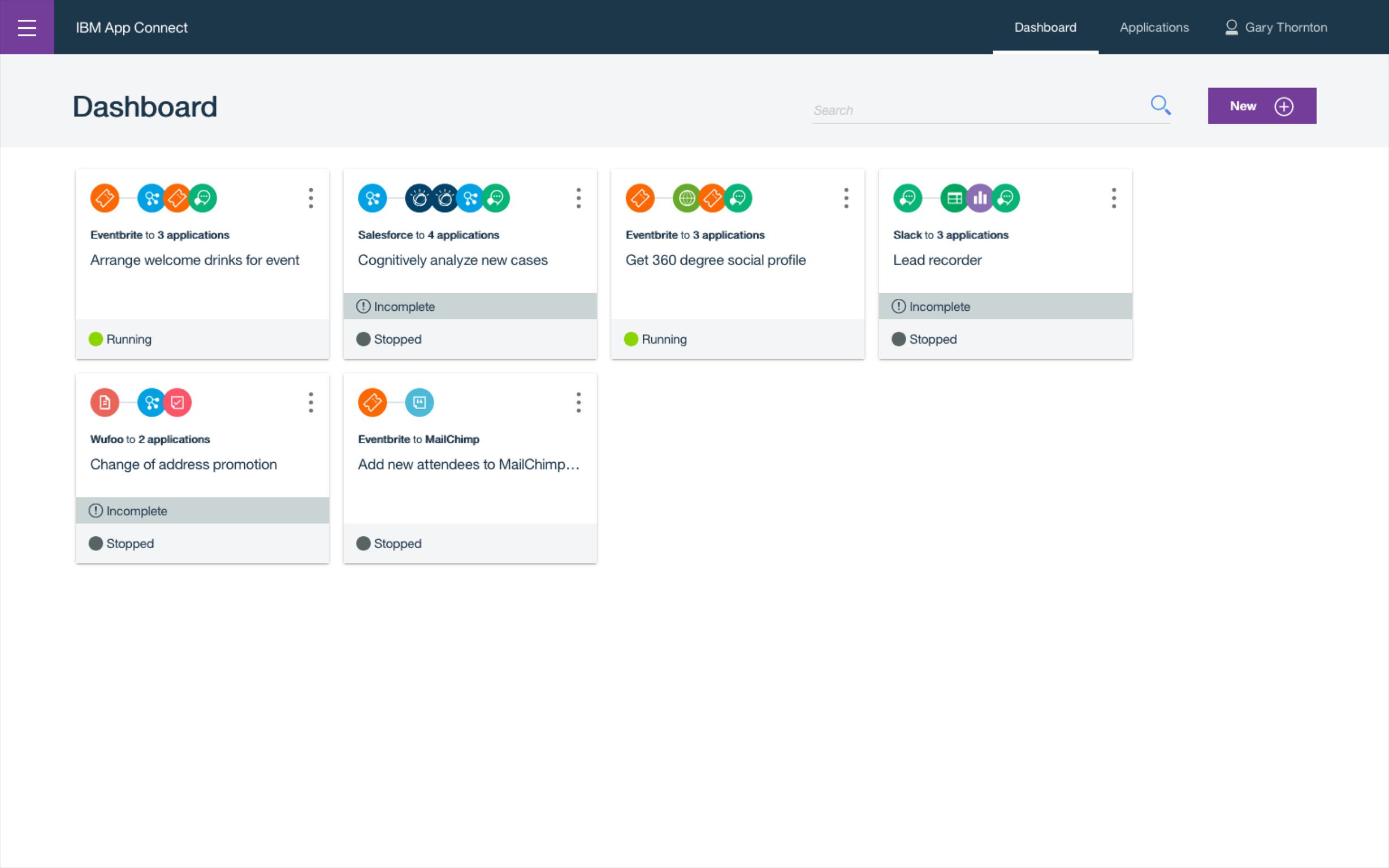Click the purple bar chart icon on Lead recorder card
The height and width of the screenshot is (868, 1389).
[980, 198]
